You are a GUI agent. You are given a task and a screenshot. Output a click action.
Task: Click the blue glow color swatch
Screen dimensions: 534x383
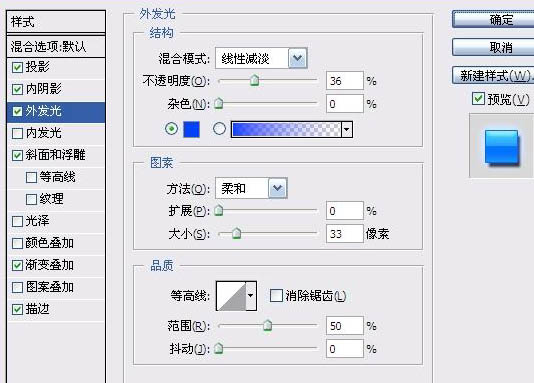click(x=191, y=129)
